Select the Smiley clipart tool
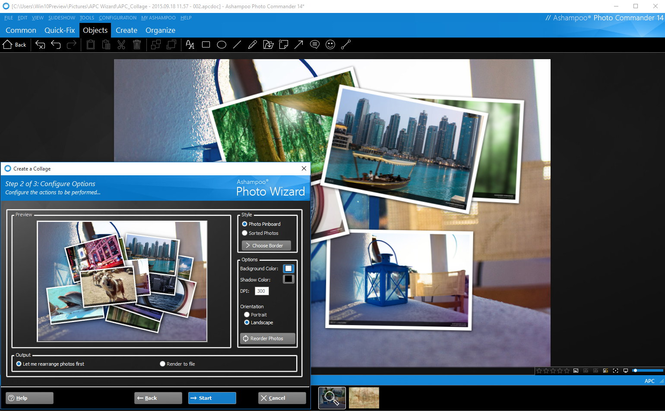Image resolution: width=665 pixels, height=411 pixels. click(x=330, y=45)
